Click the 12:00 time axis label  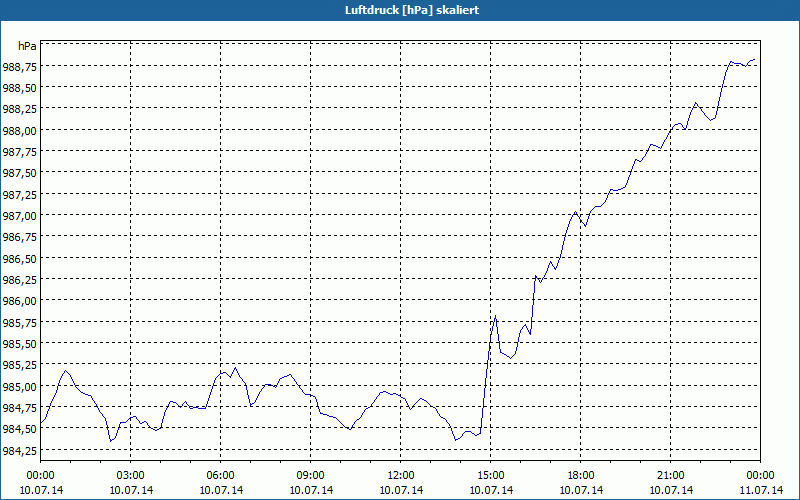tap(401, 476)
